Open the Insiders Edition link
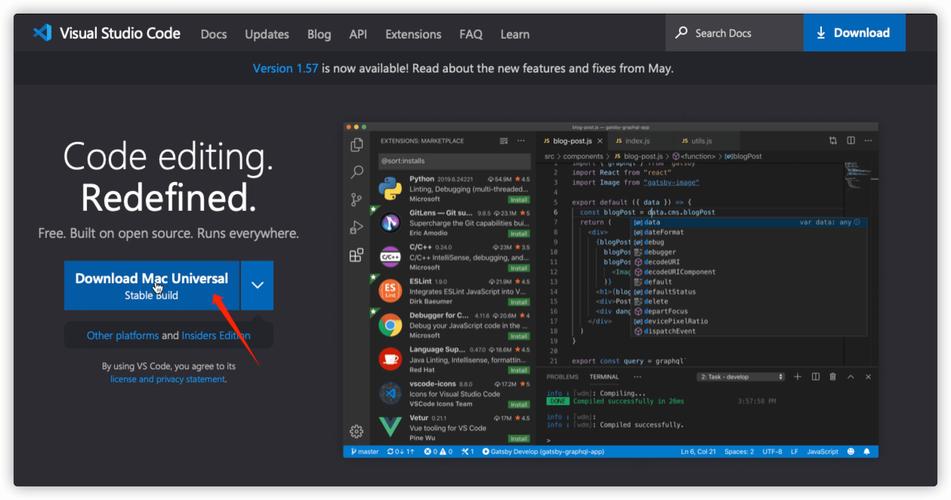The height and width of the screenshot is (500, 951). click(x=216, y=336)
